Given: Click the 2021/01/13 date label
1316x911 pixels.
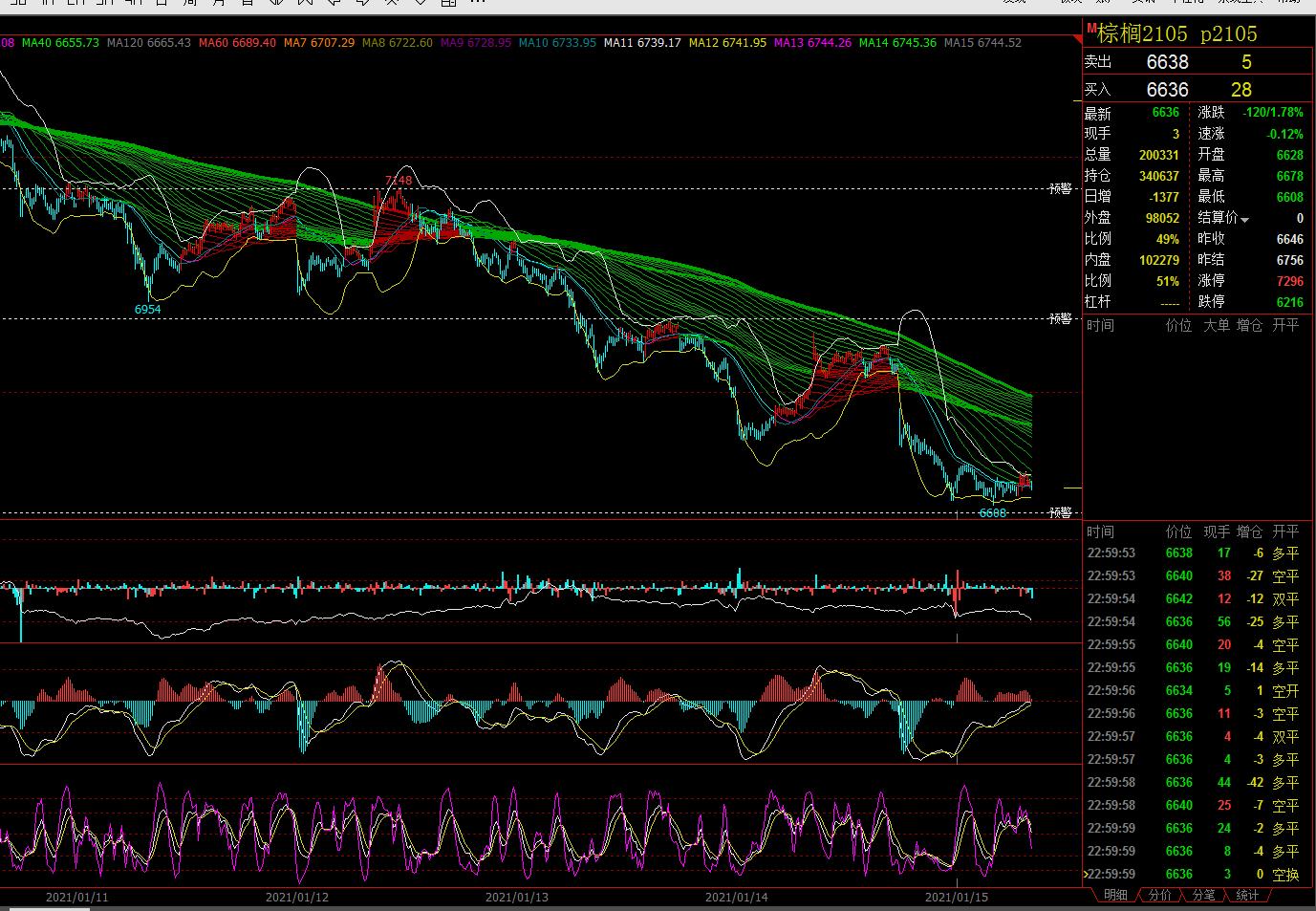Looking at the screenshot, I should [x=517, y=897].
